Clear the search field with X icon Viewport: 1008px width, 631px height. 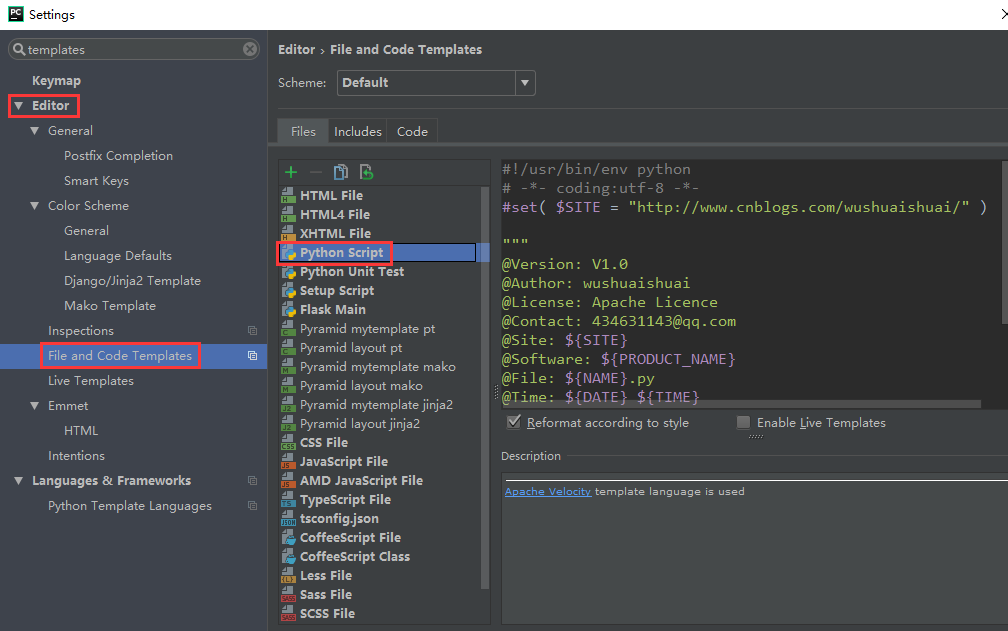click(250, 49)
